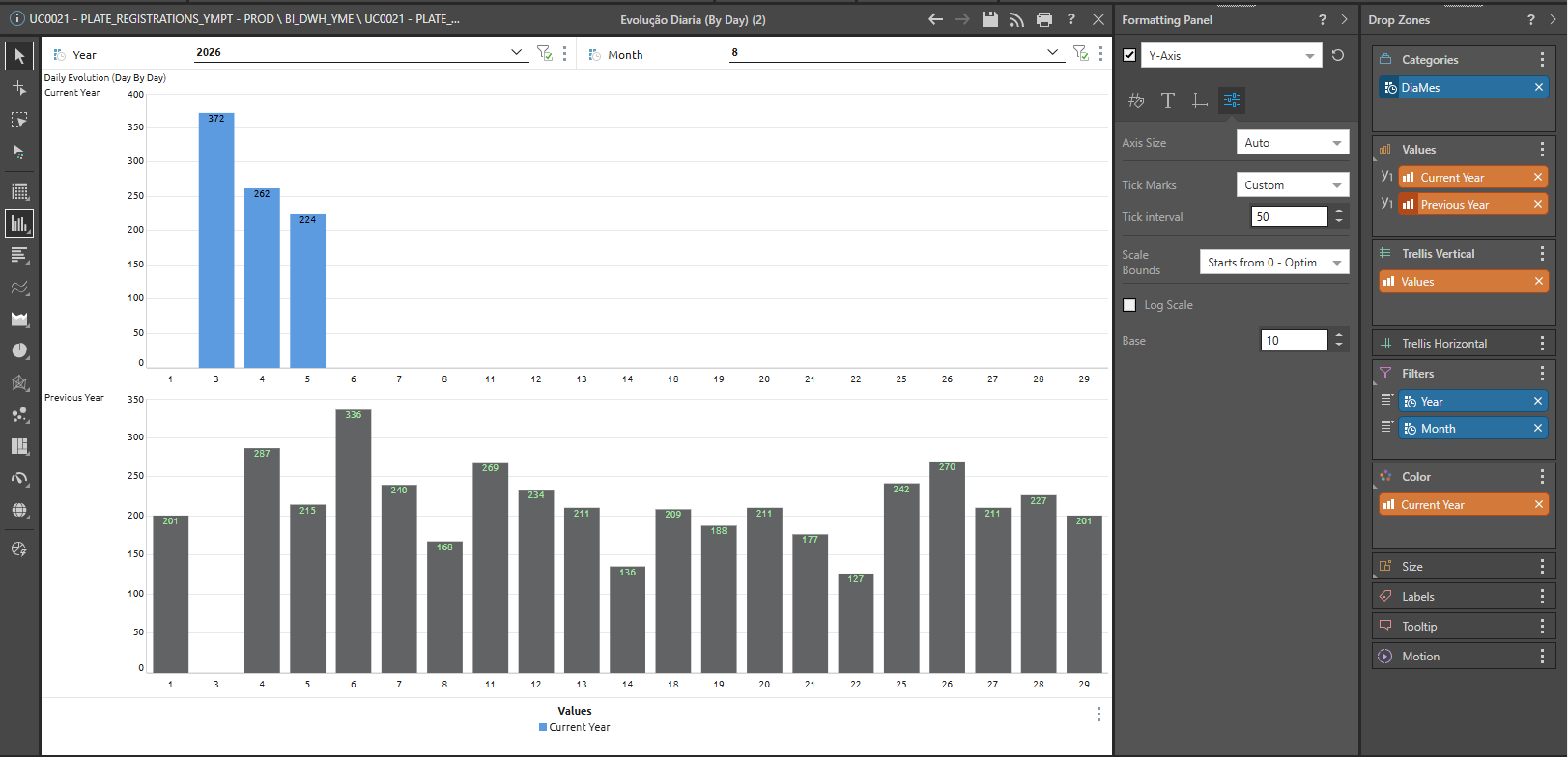Screen dimensions: 1568x757
Task: Click the Current Year legend color swatch
Action: 543,728
